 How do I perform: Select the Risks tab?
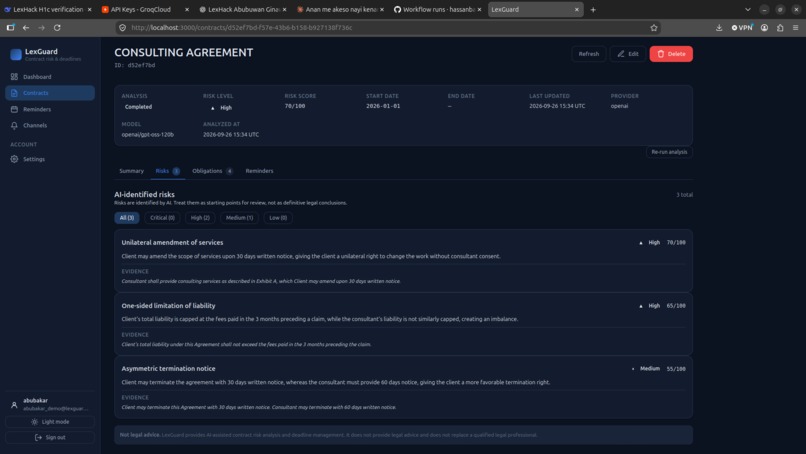click(168, 171)
